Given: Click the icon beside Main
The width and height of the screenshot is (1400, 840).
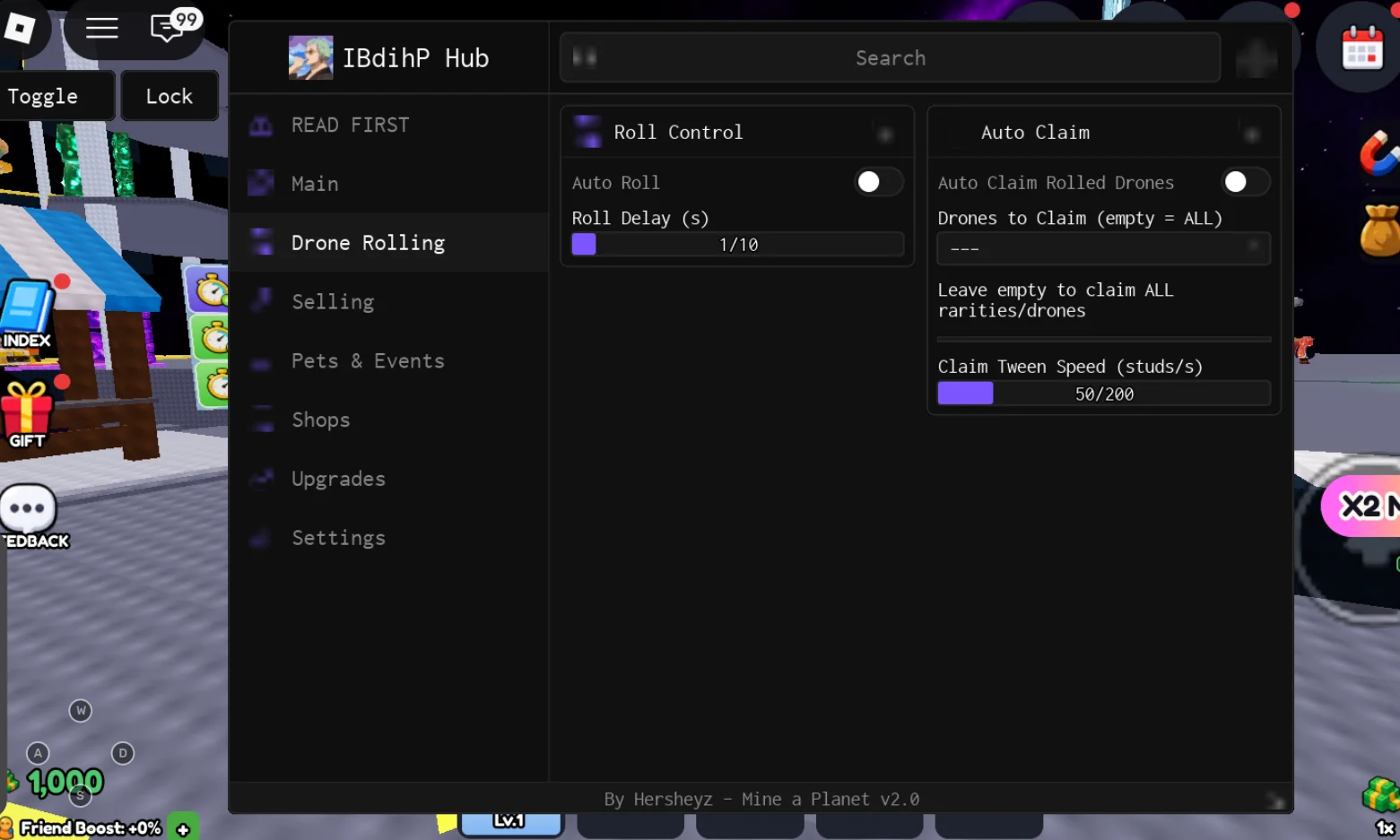Looking at the screenshot, I should coord(261,184).
